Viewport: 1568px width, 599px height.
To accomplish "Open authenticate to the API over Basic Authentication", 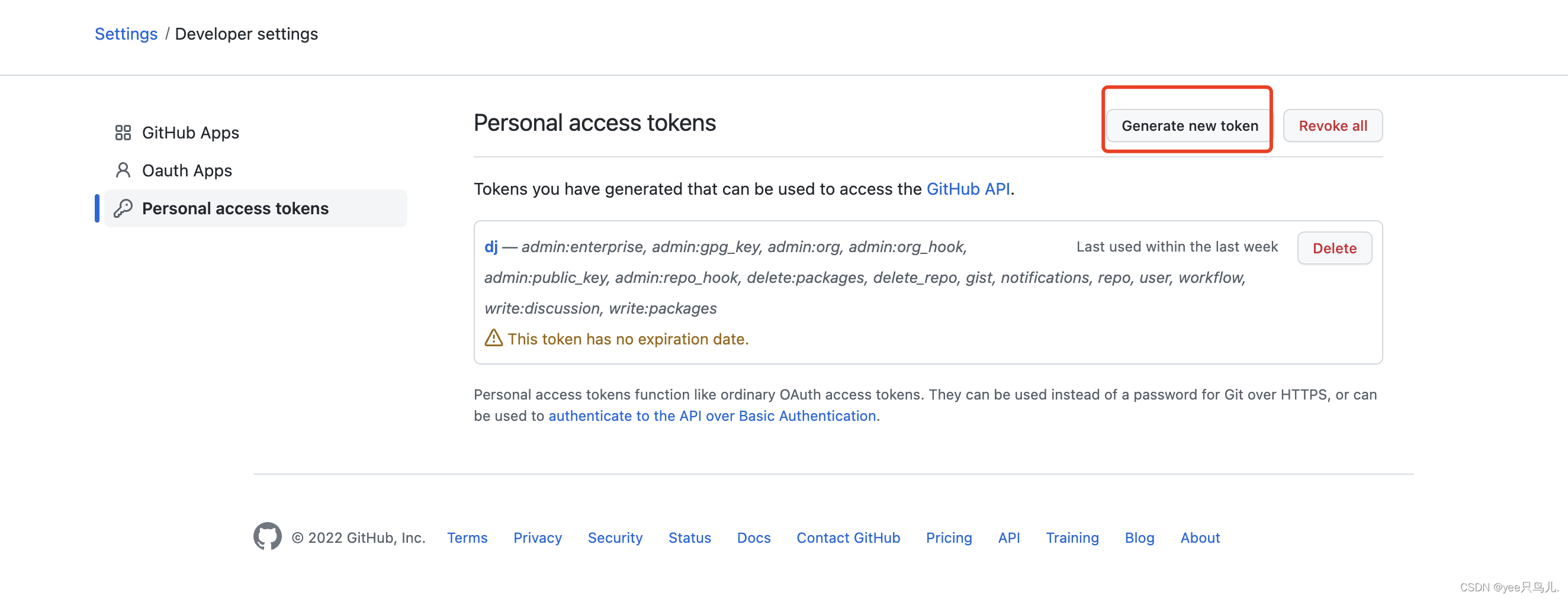I will tap(712, 416).
